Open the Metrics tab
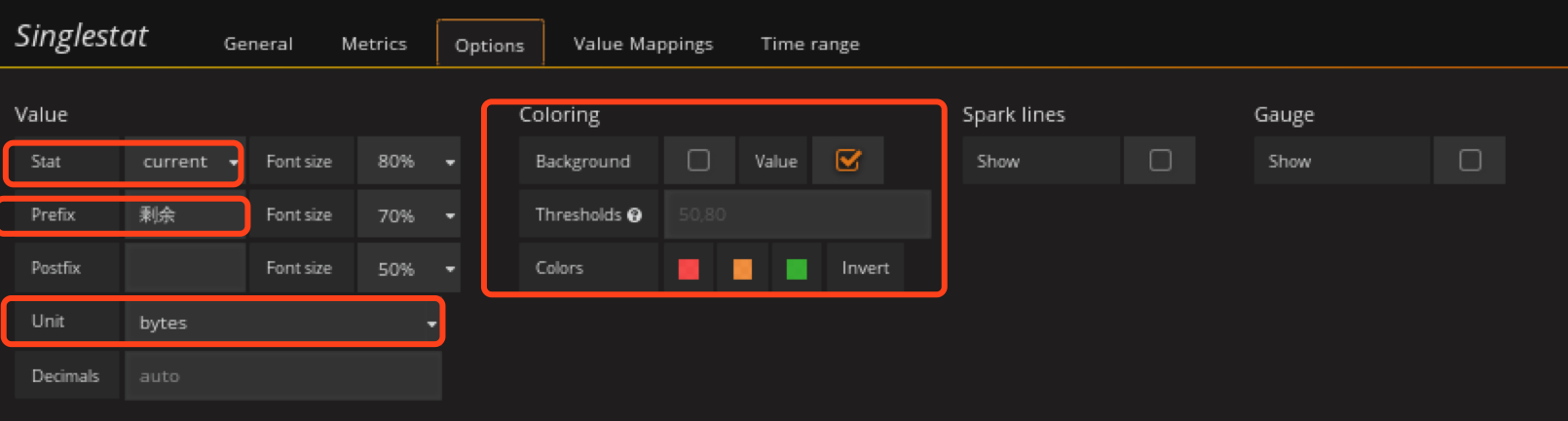The image size is (1568, 421). tap(374, 44)
